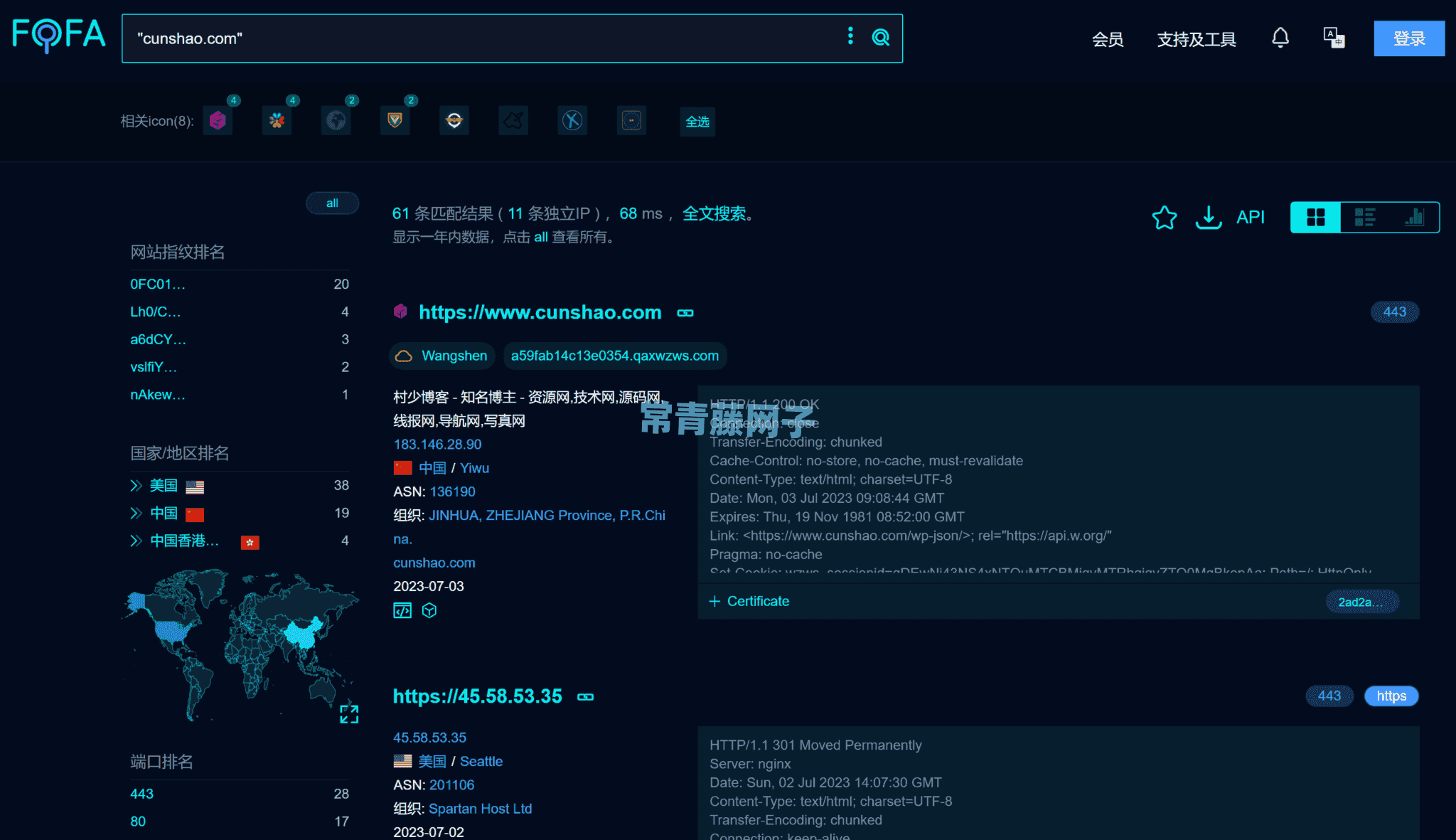Click 443 port badge on first result
The image size is (1456, 840).
[x=1394, y=312]
